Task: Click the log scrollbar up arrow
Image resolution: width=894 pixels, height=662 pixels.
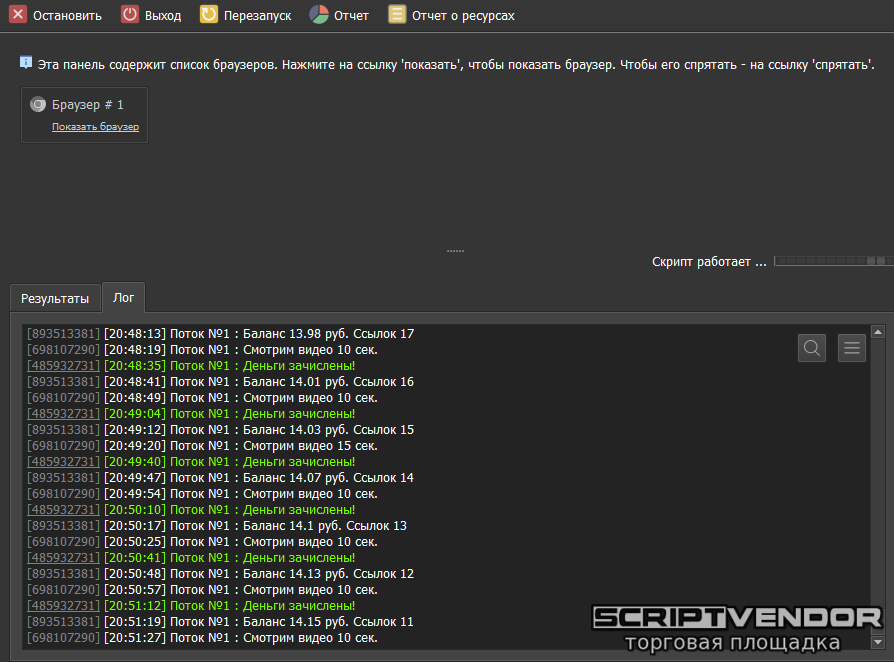Action: pos(878,332)
